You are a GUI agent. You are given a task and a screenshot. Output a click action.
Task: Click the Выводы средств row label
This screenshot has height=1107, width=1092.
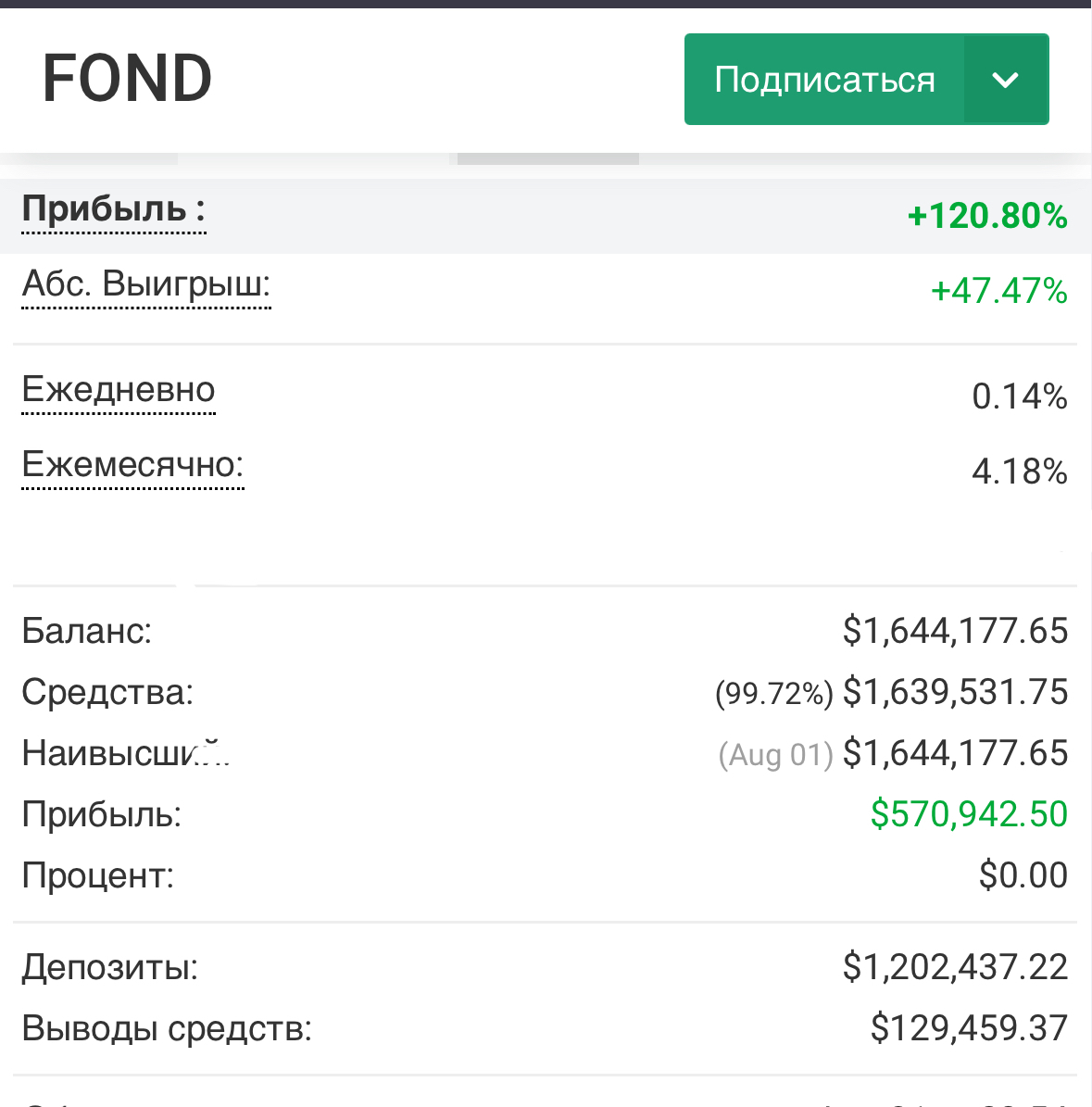click(167, 1028)
